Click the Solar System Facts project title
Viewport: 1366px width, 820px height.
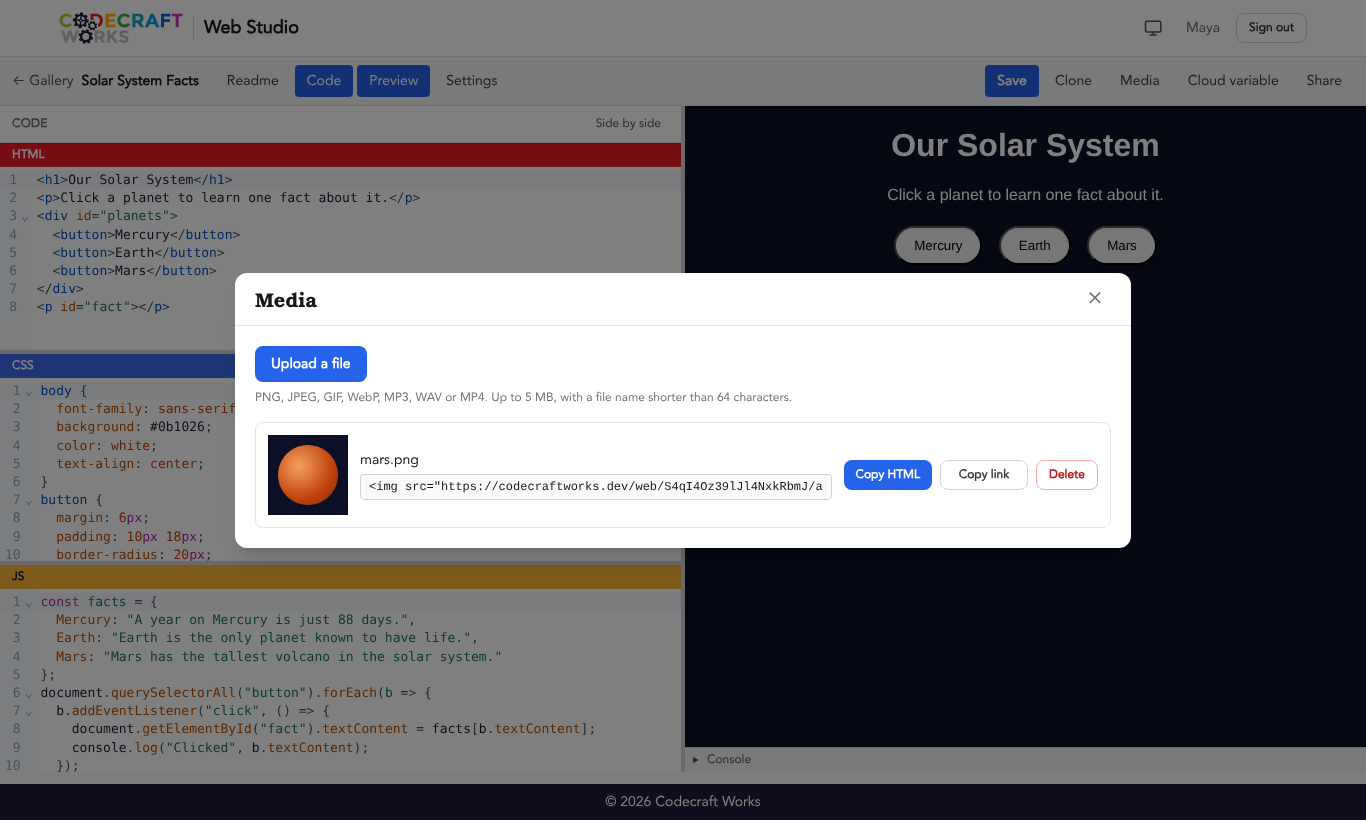coord(140,80)
